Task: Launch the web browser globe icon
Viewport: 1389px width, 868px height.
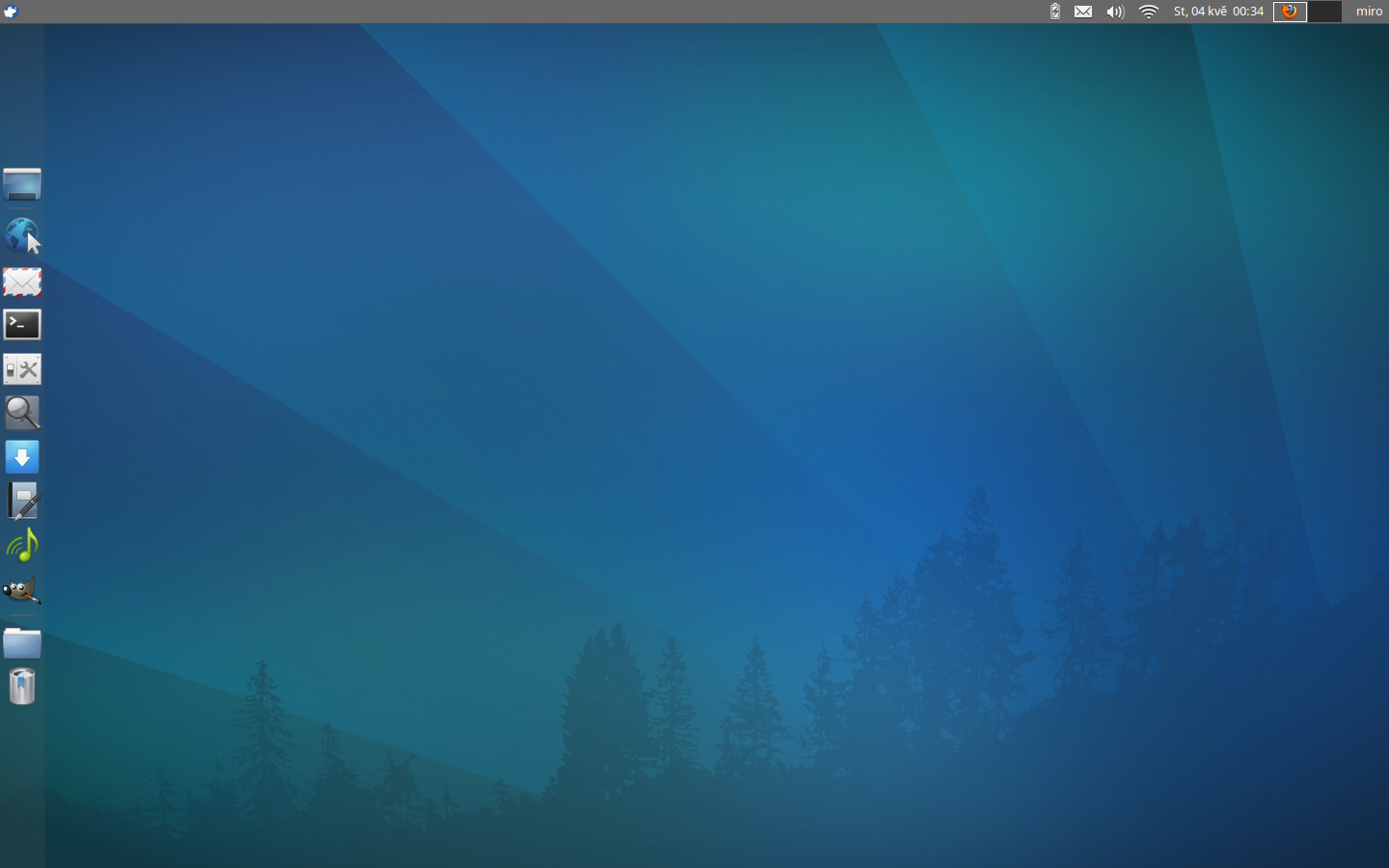Action: 22,235
